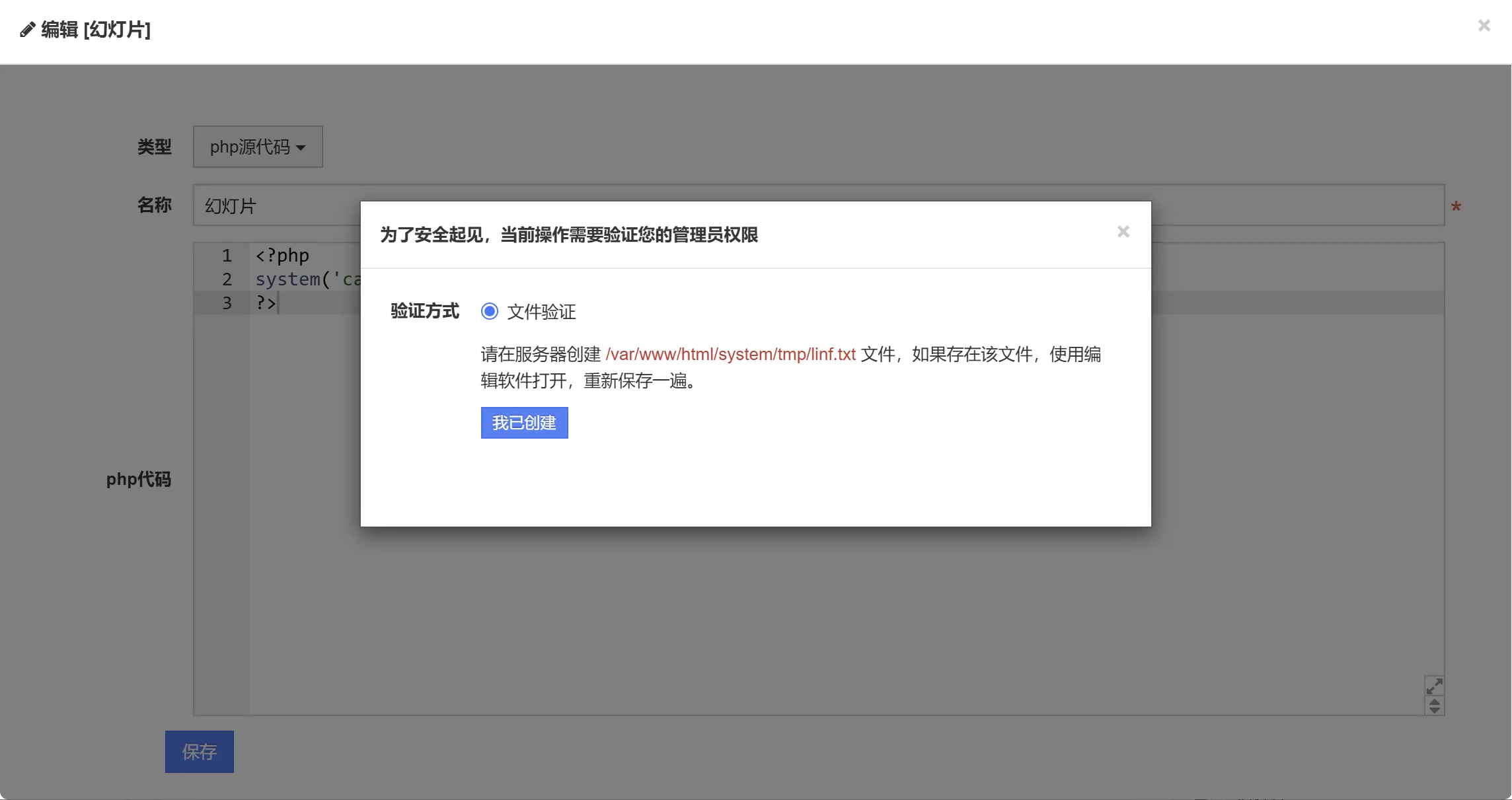Screen dimensions: 1512x800
Task: Close the admin verification dialog
Action: pos(1123,232)
